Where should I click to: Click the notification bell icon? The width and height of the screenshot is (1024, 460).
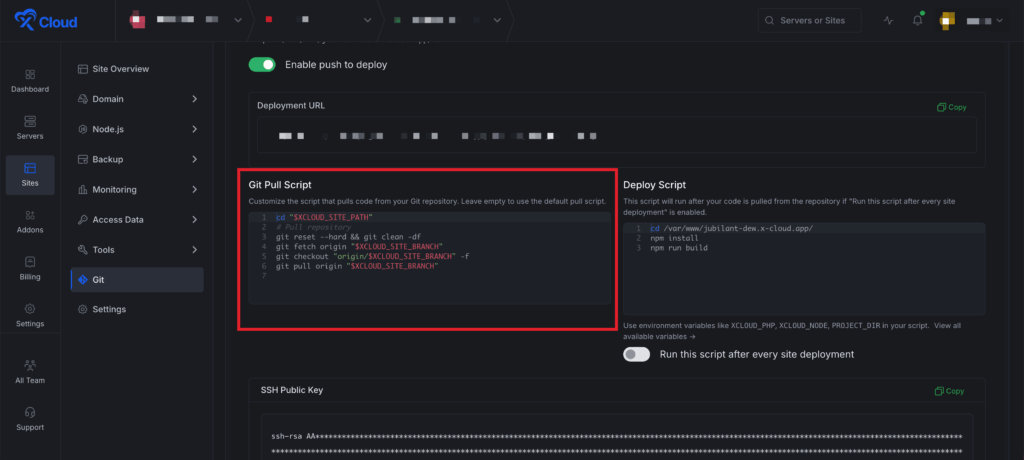tap(917, 20)
